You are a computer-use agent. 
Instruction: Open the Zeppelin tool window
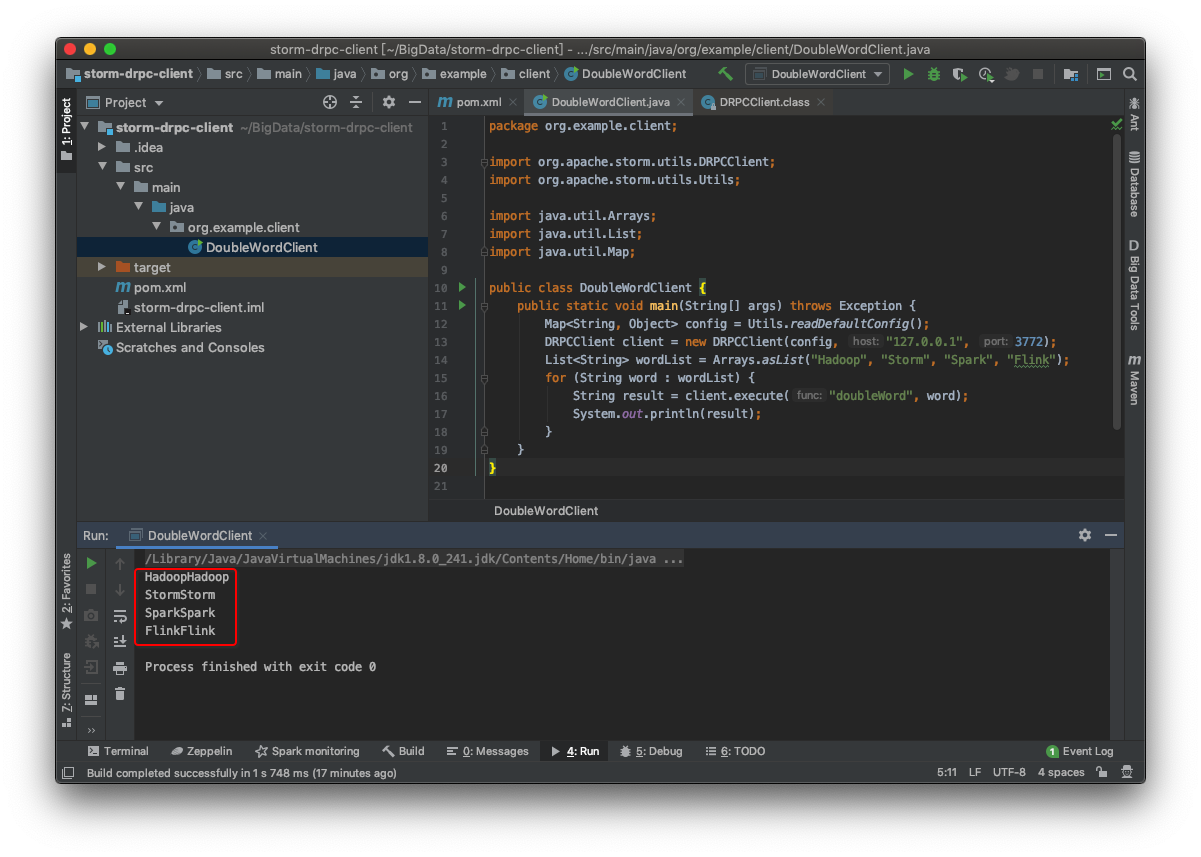tap(201, 751)
